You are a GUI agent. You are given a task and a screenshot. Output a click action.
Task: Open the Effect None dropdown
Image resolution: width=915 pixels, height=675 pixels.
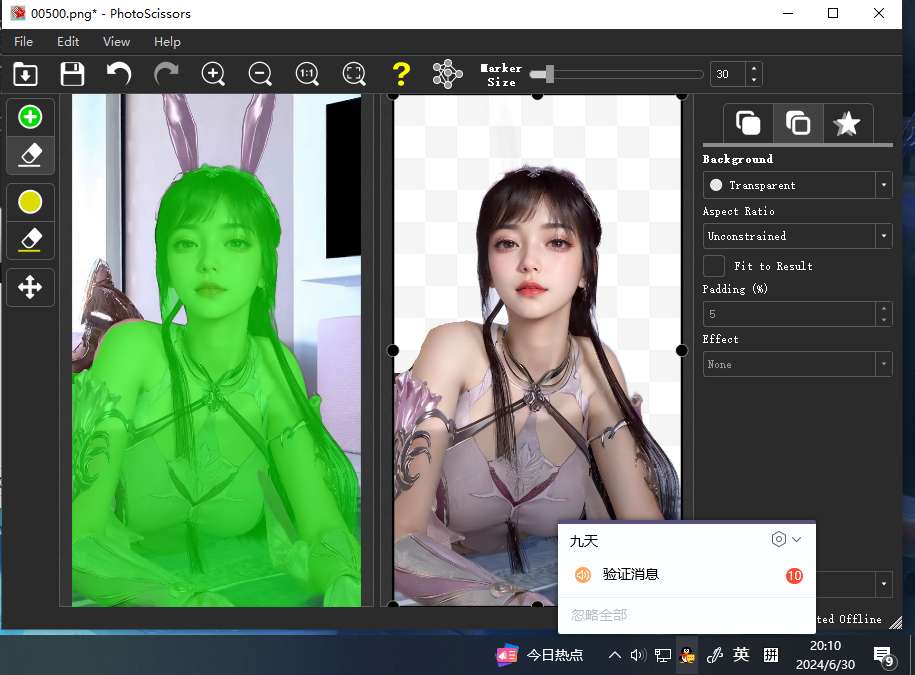click(x=797, y=364)
